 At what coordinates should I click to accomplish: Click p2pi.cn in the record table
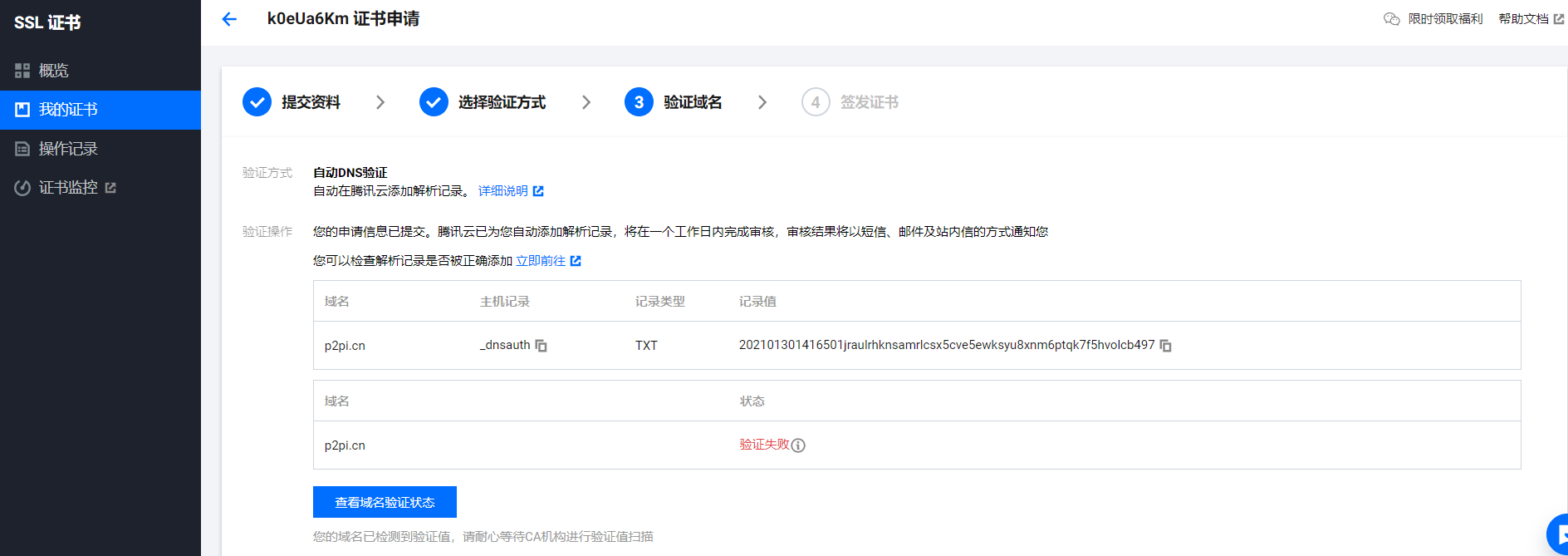pos(345,346)
